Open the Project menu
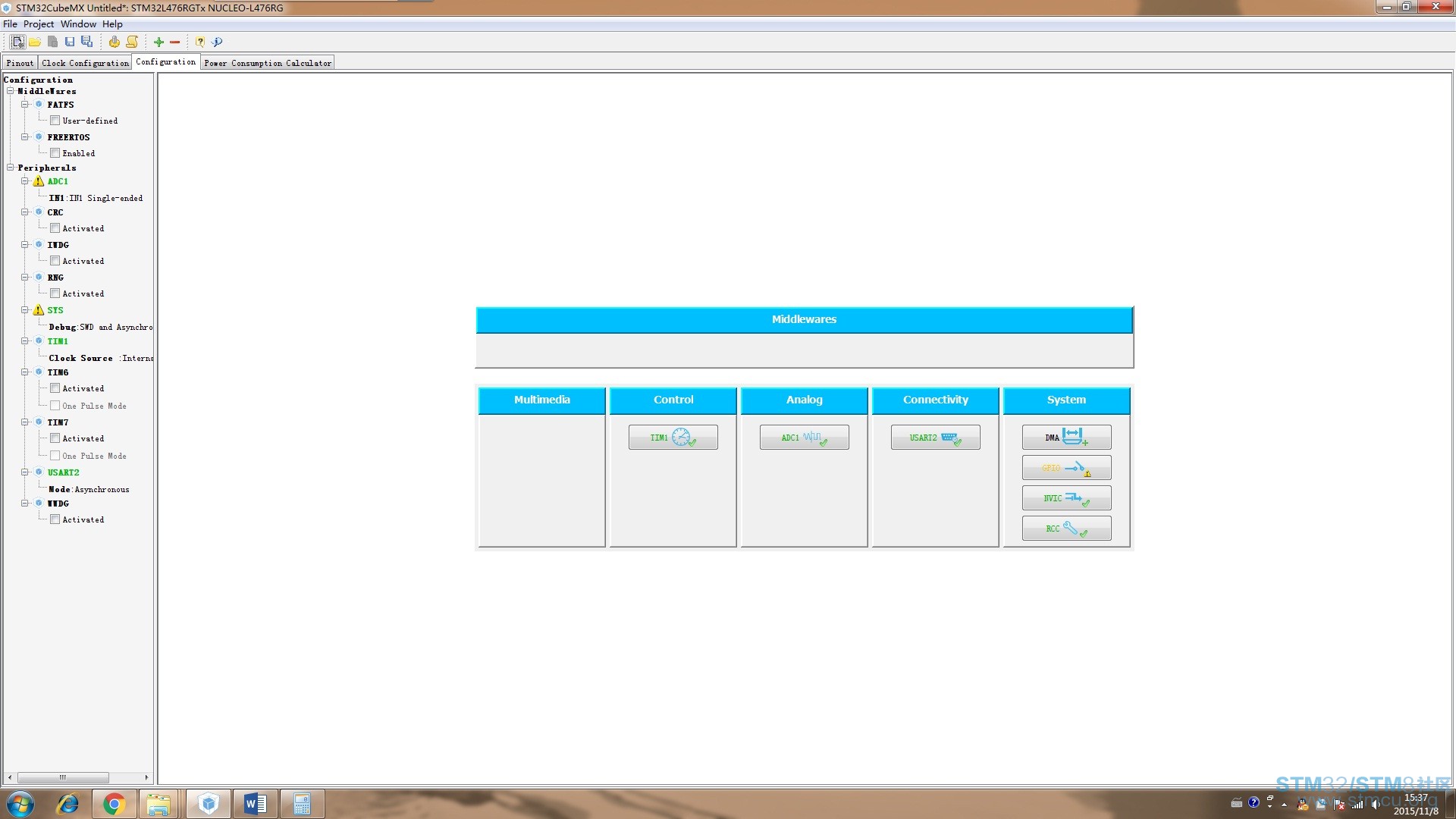 click(39, 24)
